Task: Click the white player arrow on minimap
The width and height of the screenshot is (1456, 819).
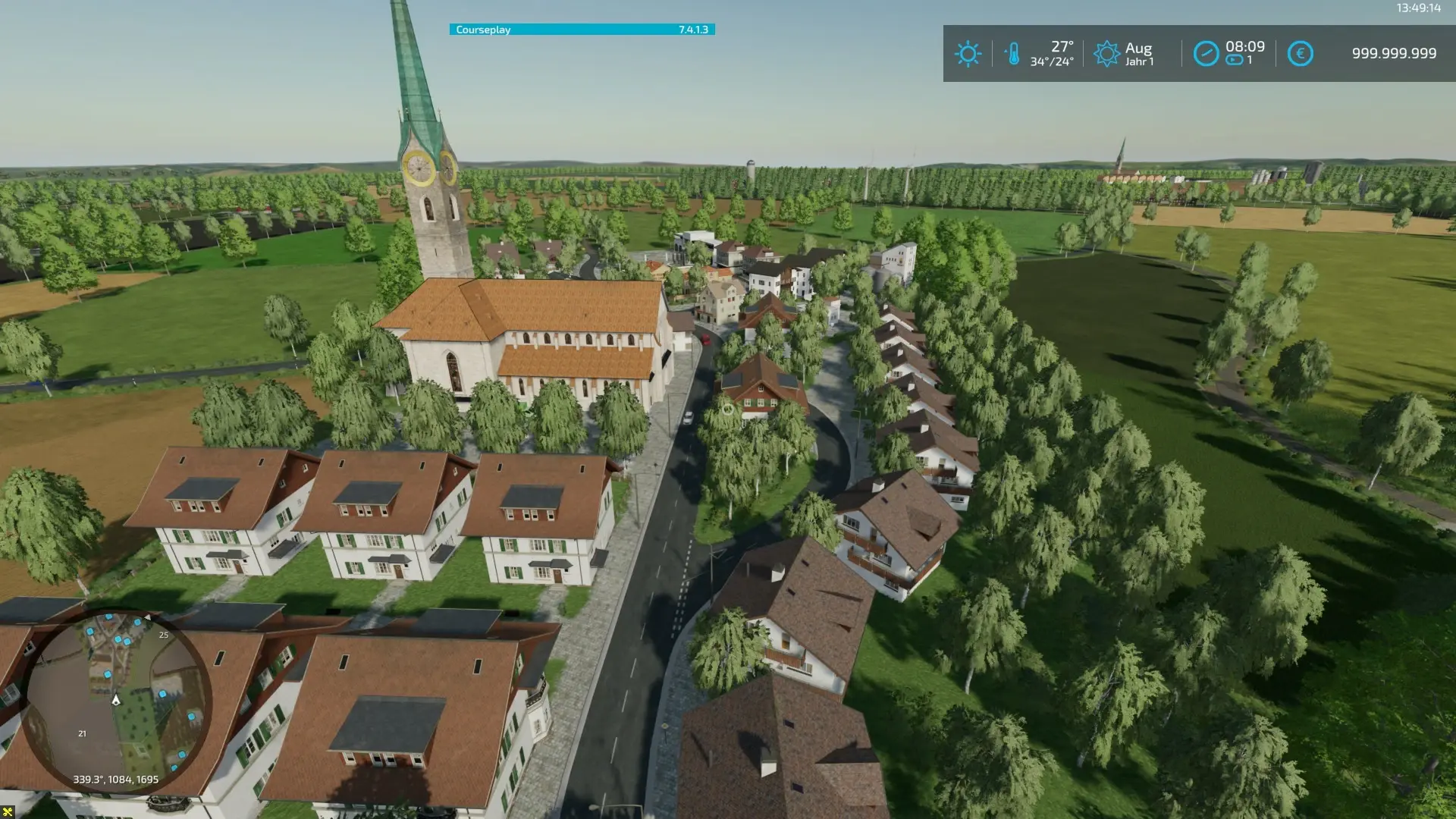Action: click(116, 700)
